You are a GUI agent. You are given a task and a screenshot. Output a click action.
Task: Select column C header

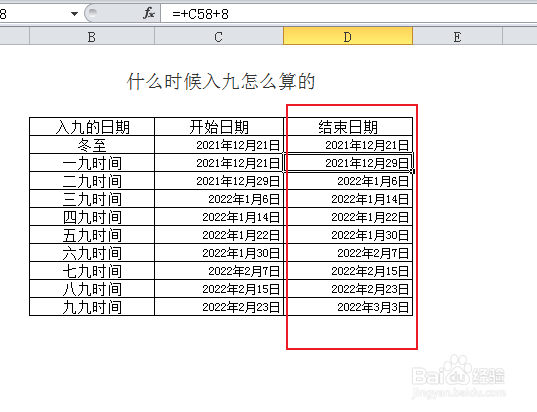(x=219, y=36)
